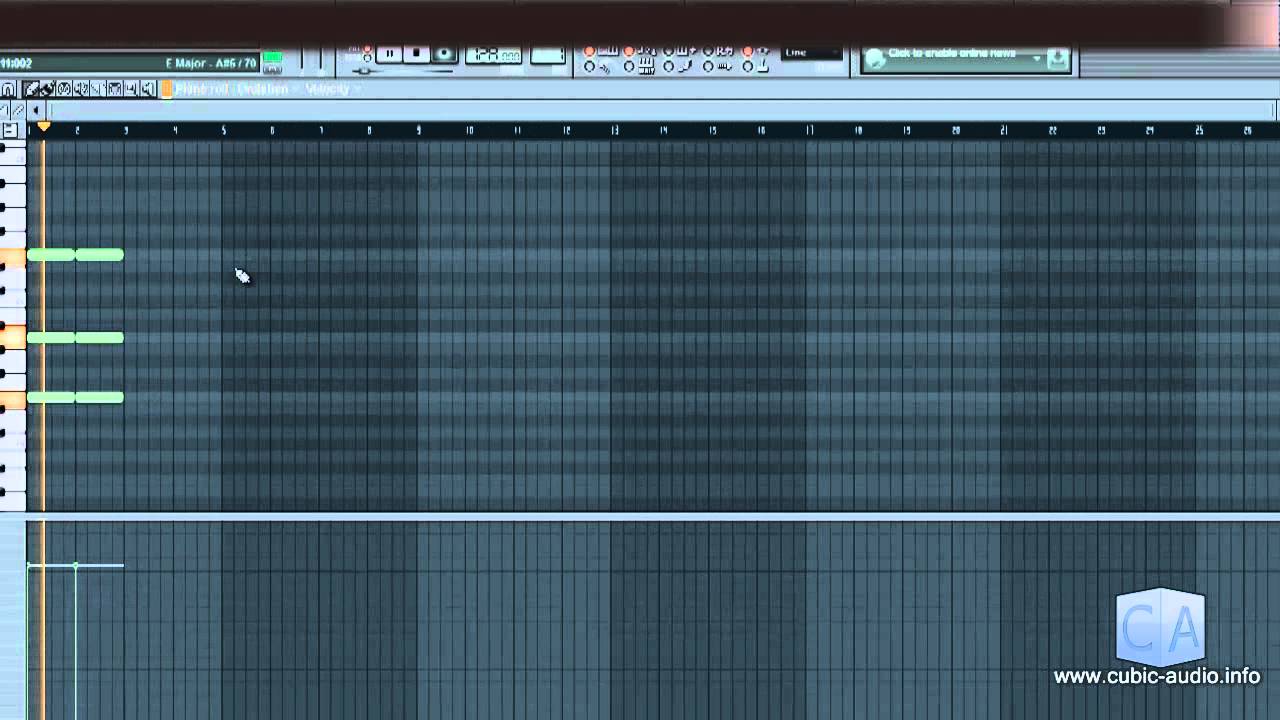Jump to bar 3 on the ruler
This screenshot has width=1280, height=720.
(126, 130)
